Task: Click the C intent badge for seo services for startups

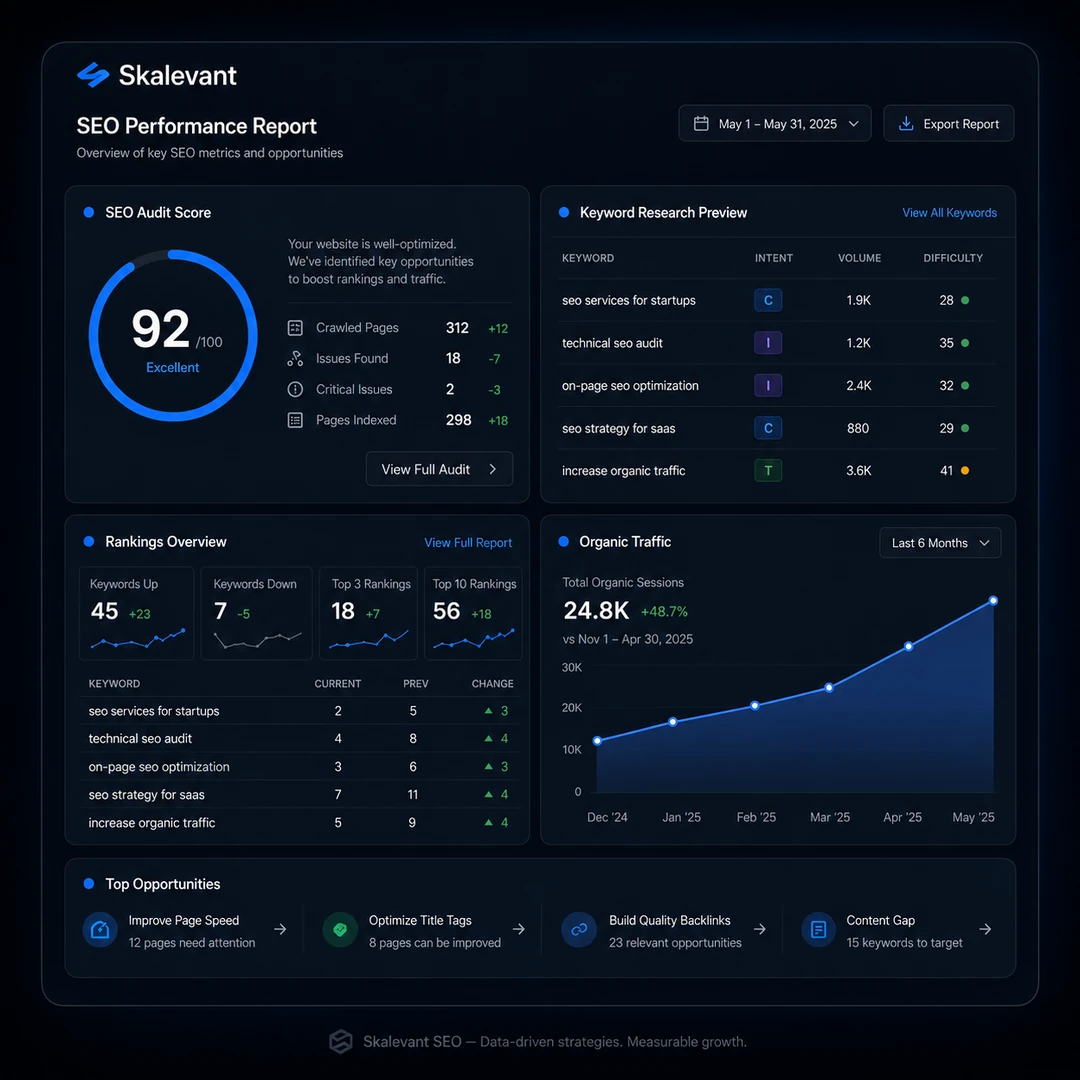Action: 768,300
